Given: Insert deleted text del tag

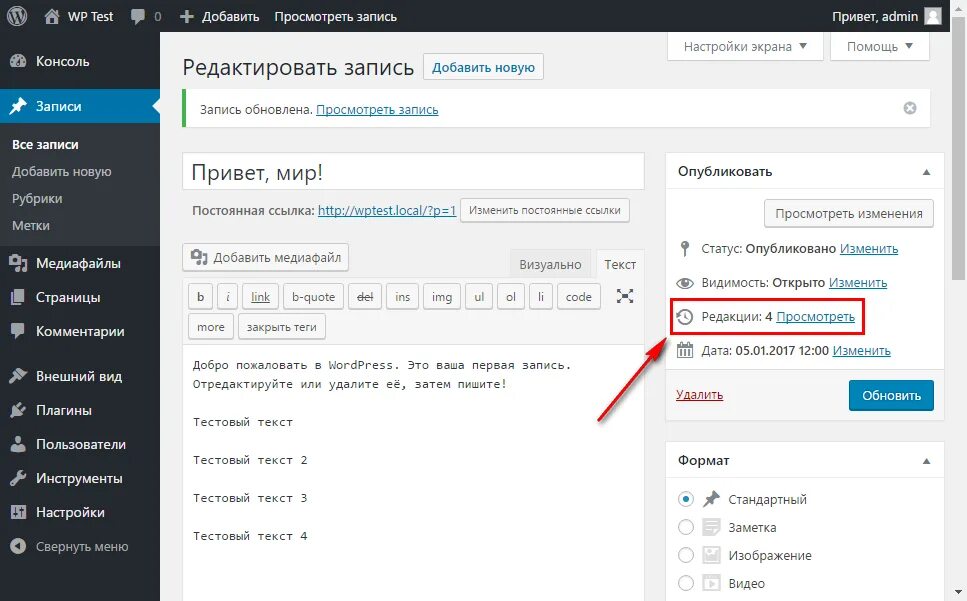Looking at the screenshot, I should pos(365,296).
